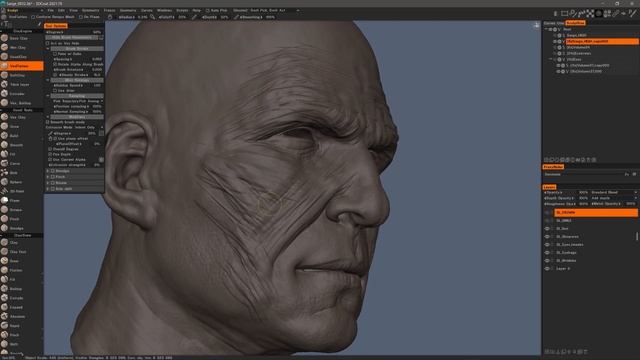Switch to the Sculpt Tree tab
Screen dimensions: 640x360
(575, 23)
